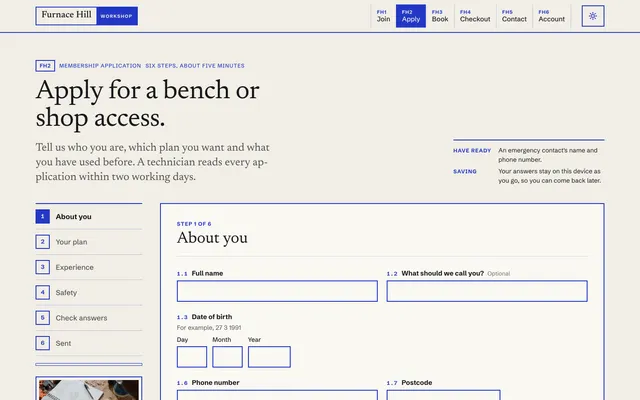The height and width of the screenshot is (400, 640).
Task: Click the Month date of birth box
Action: [227, 357]
